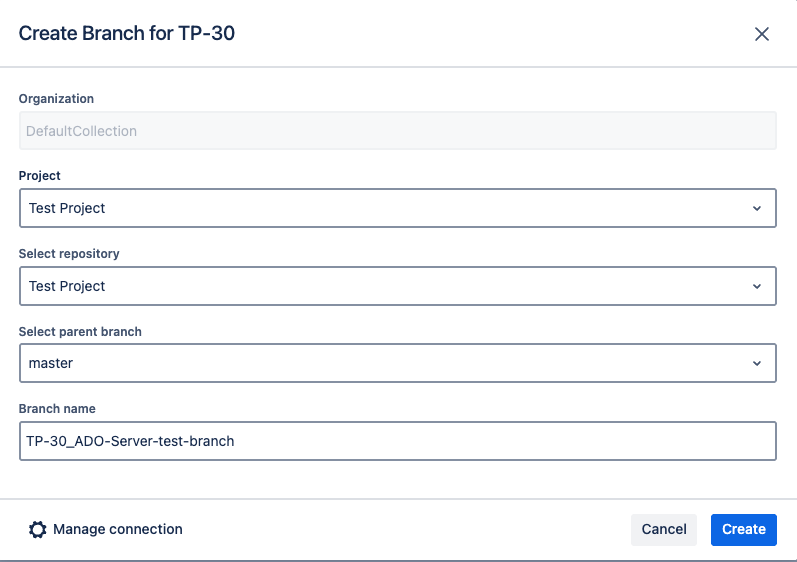This screenshot has width=797, height=562.
Task: Click the disabled DefaultCollection organization field
Action: (x=397, y=131)
